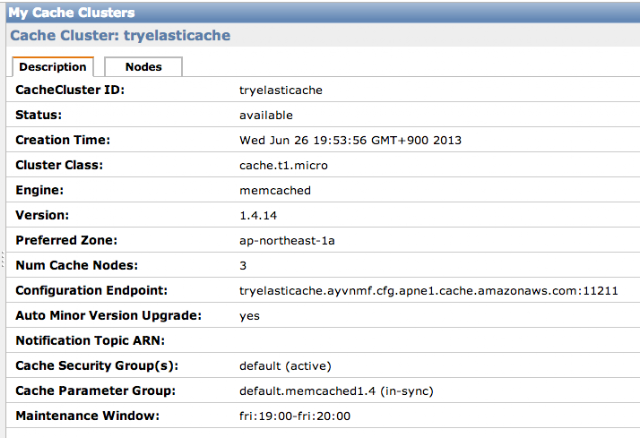This screenshot has width=640, height=438.
Task: Select the maintenance window 'fri:19:00-fri:20:00'
Action: tap(295, 416)
